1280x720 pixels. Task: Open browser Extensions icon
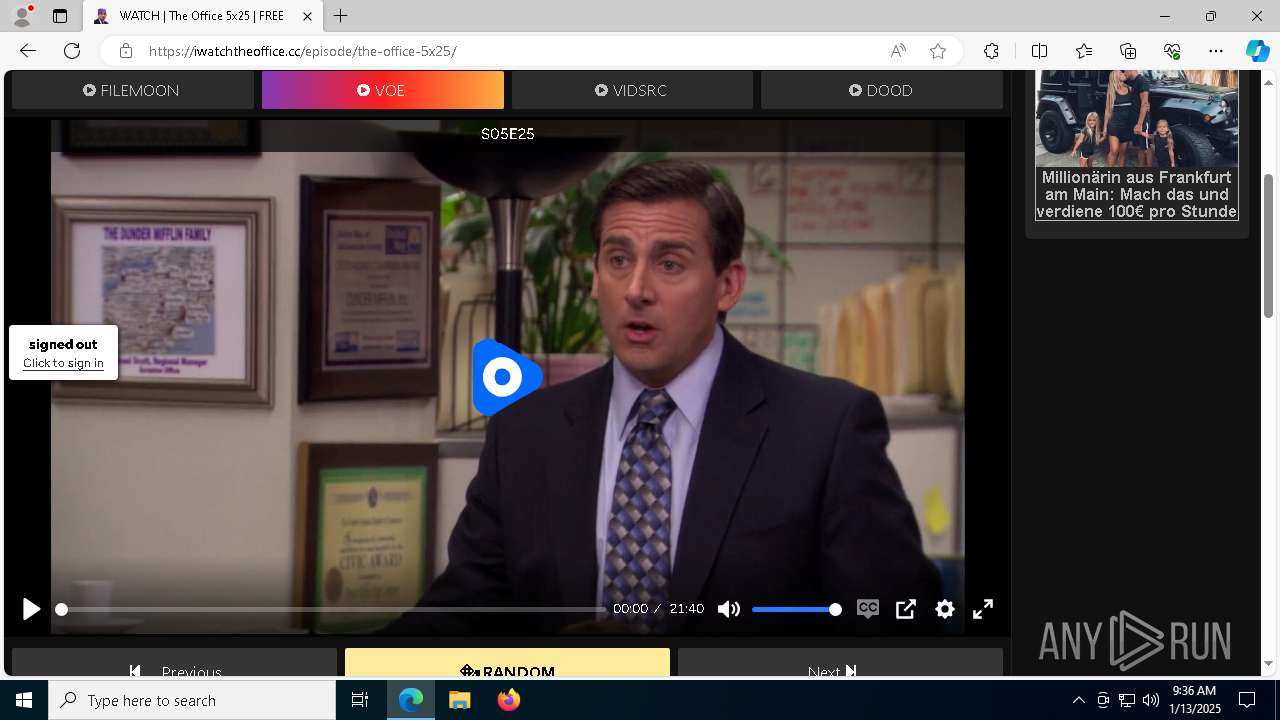(991, 51)
